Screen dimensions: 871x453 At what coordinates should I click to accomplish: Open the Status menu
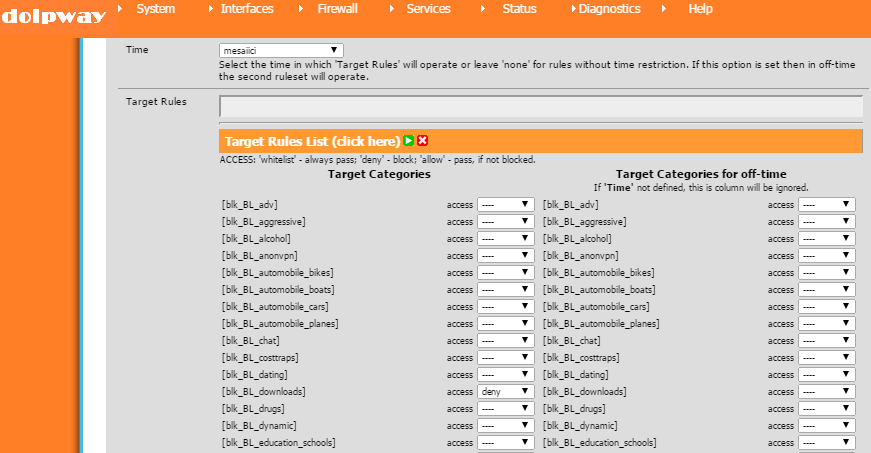(519, 9)
